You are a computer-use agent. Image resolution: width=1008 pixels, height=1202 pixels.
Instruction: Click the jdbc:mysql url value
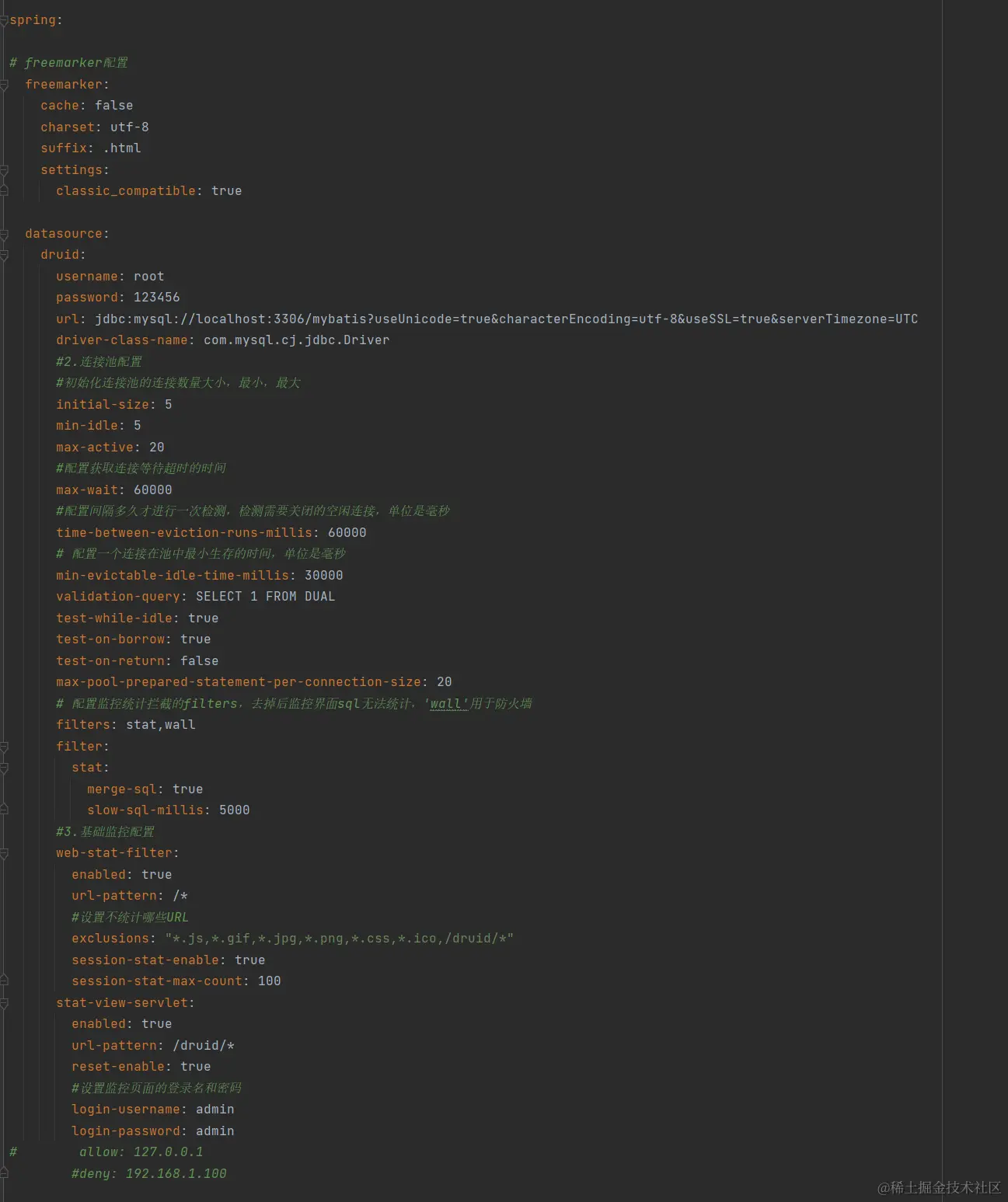pos(506,319)
